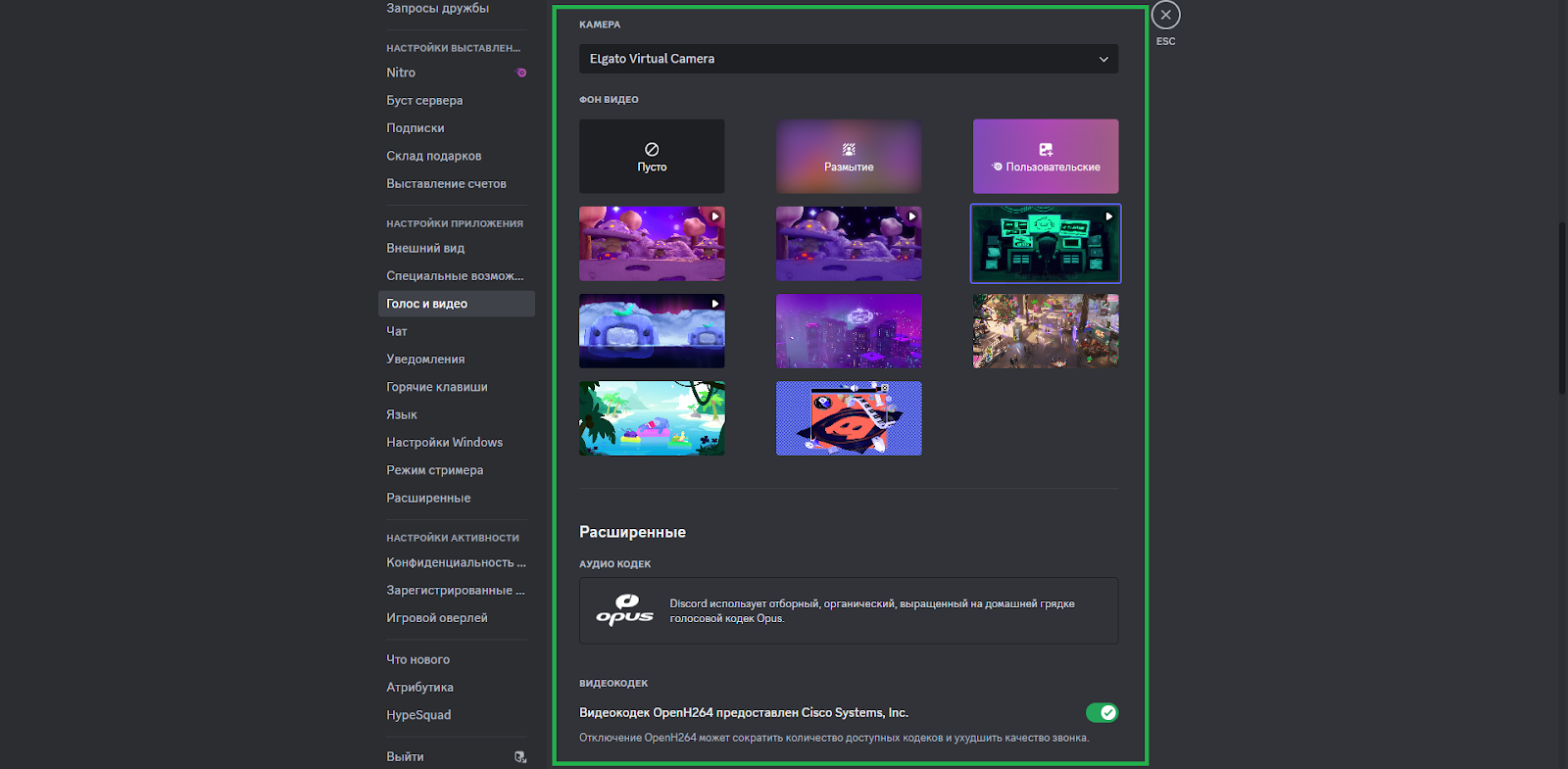Open the Elgato Virtual Camera dropdown

click(848, 59)
